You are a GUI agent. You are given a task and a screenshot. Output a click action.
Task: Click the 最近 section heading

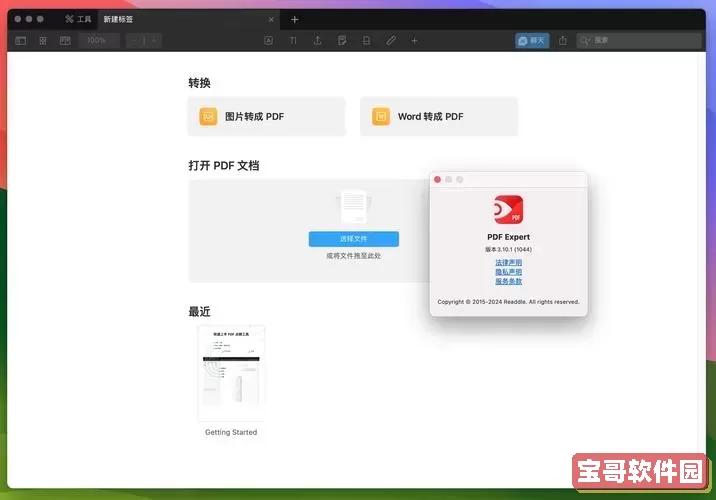click(200, 312)
